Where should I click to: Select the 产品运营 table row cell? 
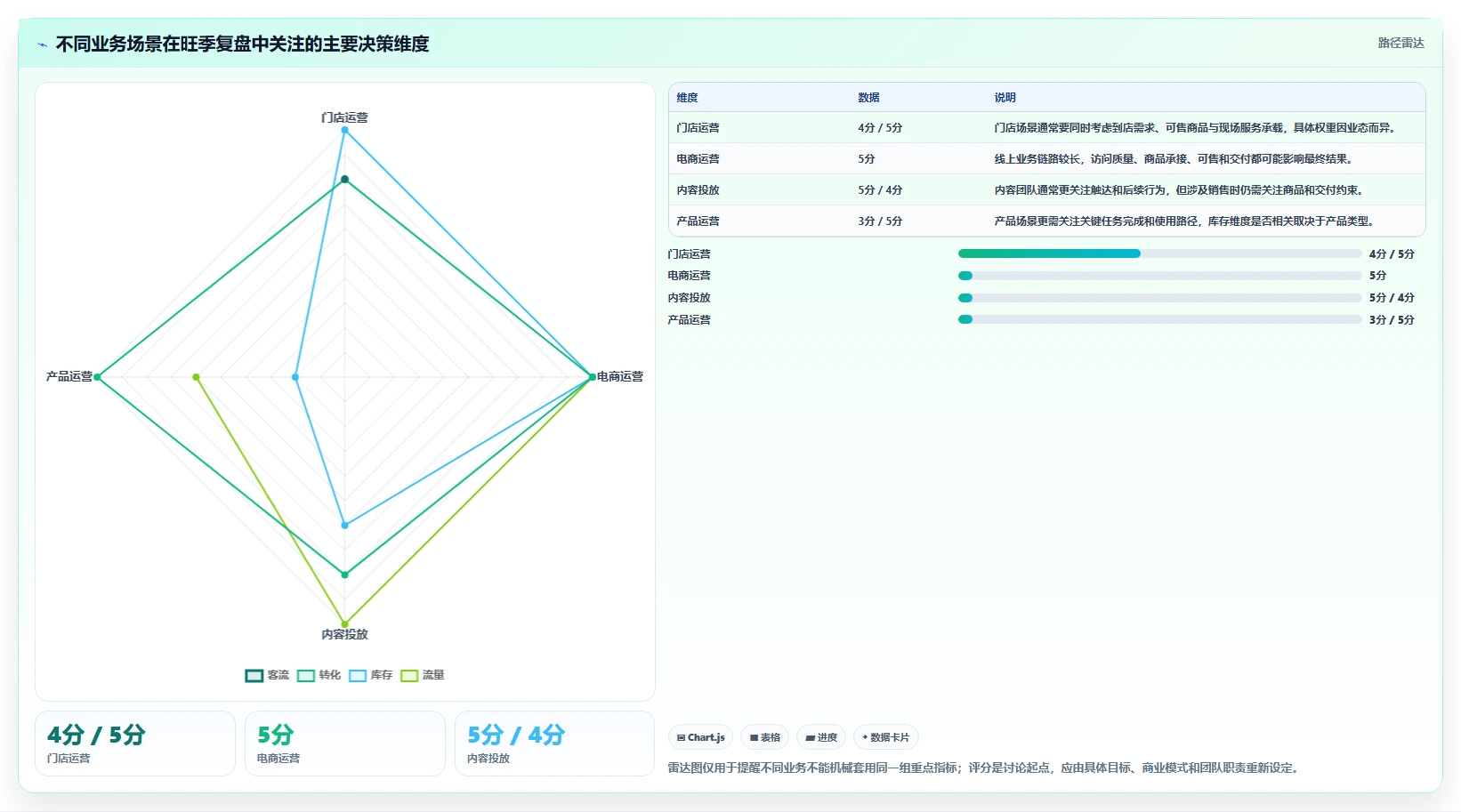698,221
